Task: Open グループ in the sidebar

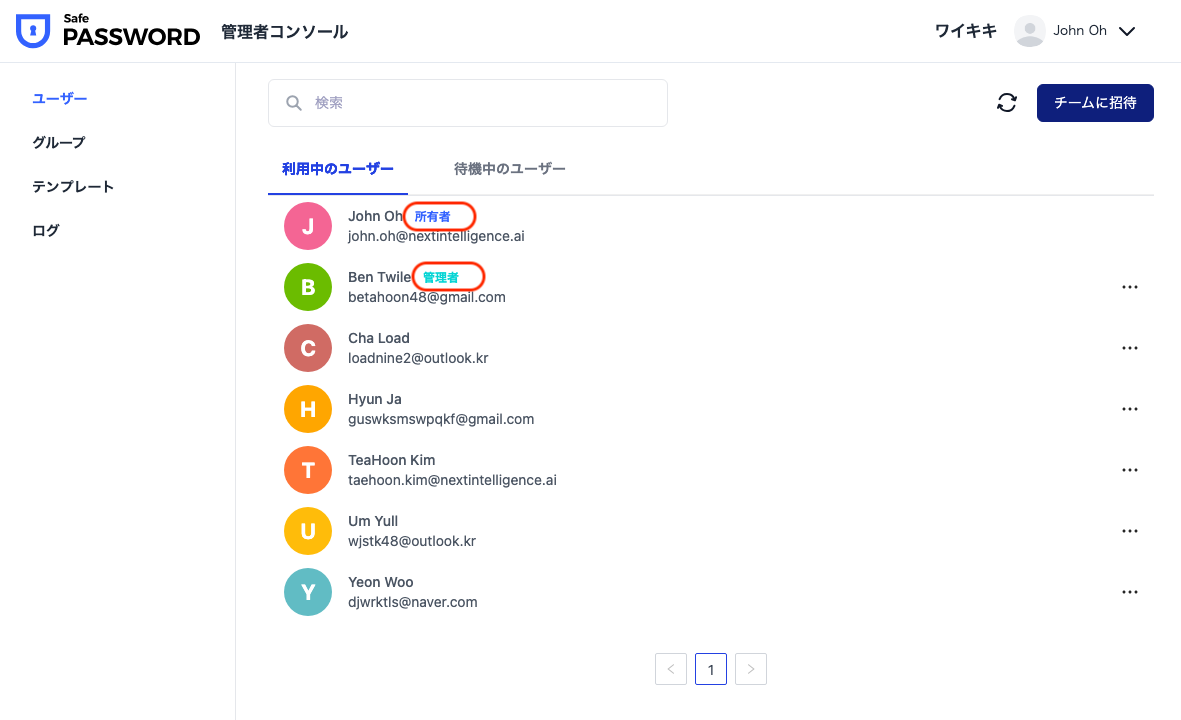Action: [59, 142]
